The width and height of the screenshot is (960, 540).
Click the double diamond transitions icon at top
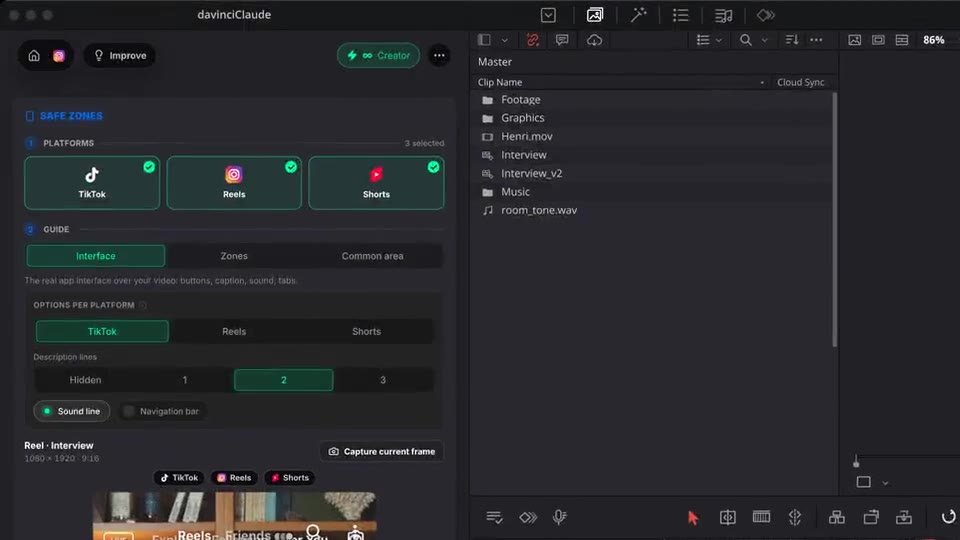tap(765, 15)
